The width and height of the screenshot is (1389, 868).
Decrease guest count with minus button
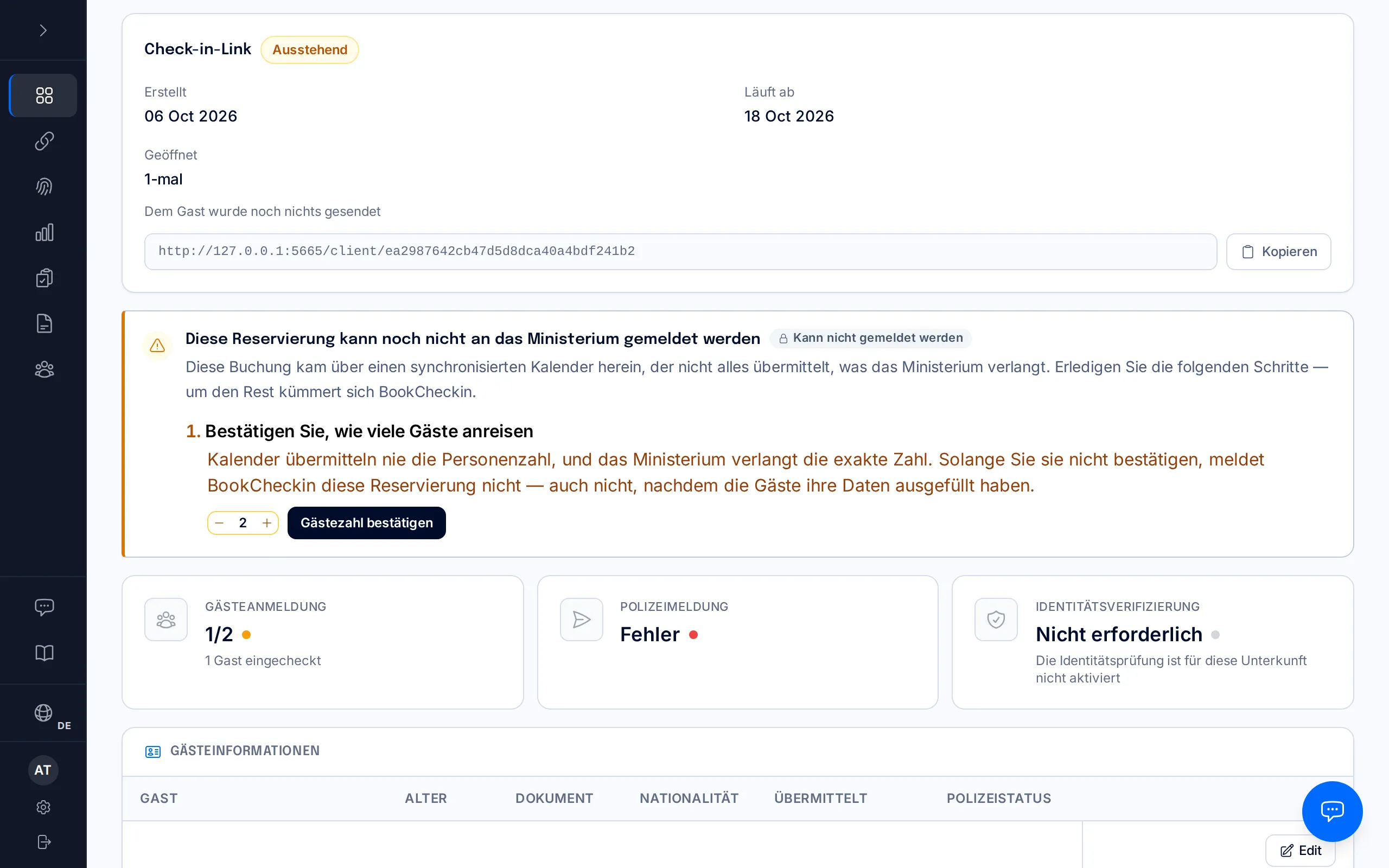click(x=219, y=523)
